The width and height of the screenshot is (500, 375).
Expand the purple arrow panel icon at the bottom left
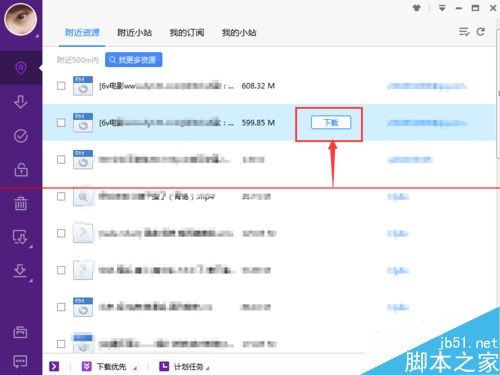(x=54, y=366)
